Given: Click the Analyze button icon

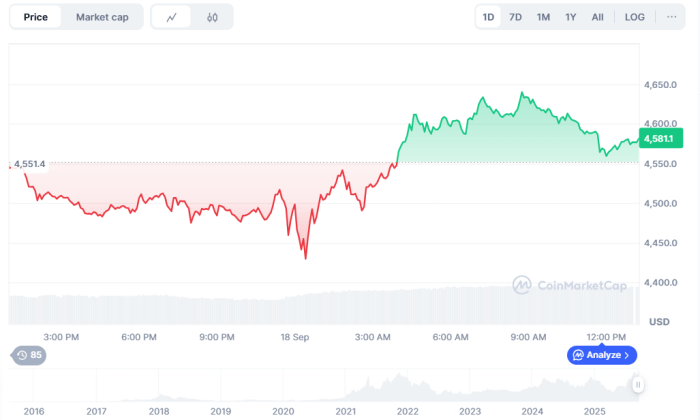Looking at the screenshot, I should point(578,355).
